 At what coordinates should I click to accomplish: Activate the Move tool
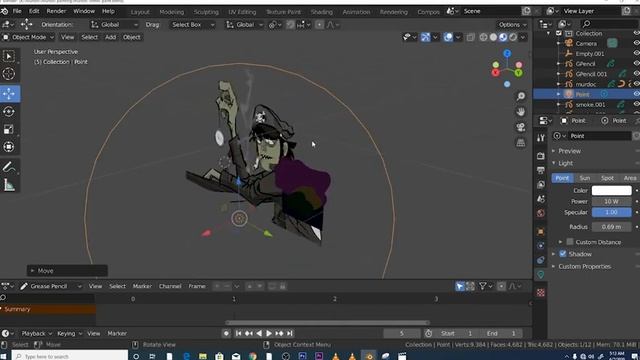click(9, 93)
